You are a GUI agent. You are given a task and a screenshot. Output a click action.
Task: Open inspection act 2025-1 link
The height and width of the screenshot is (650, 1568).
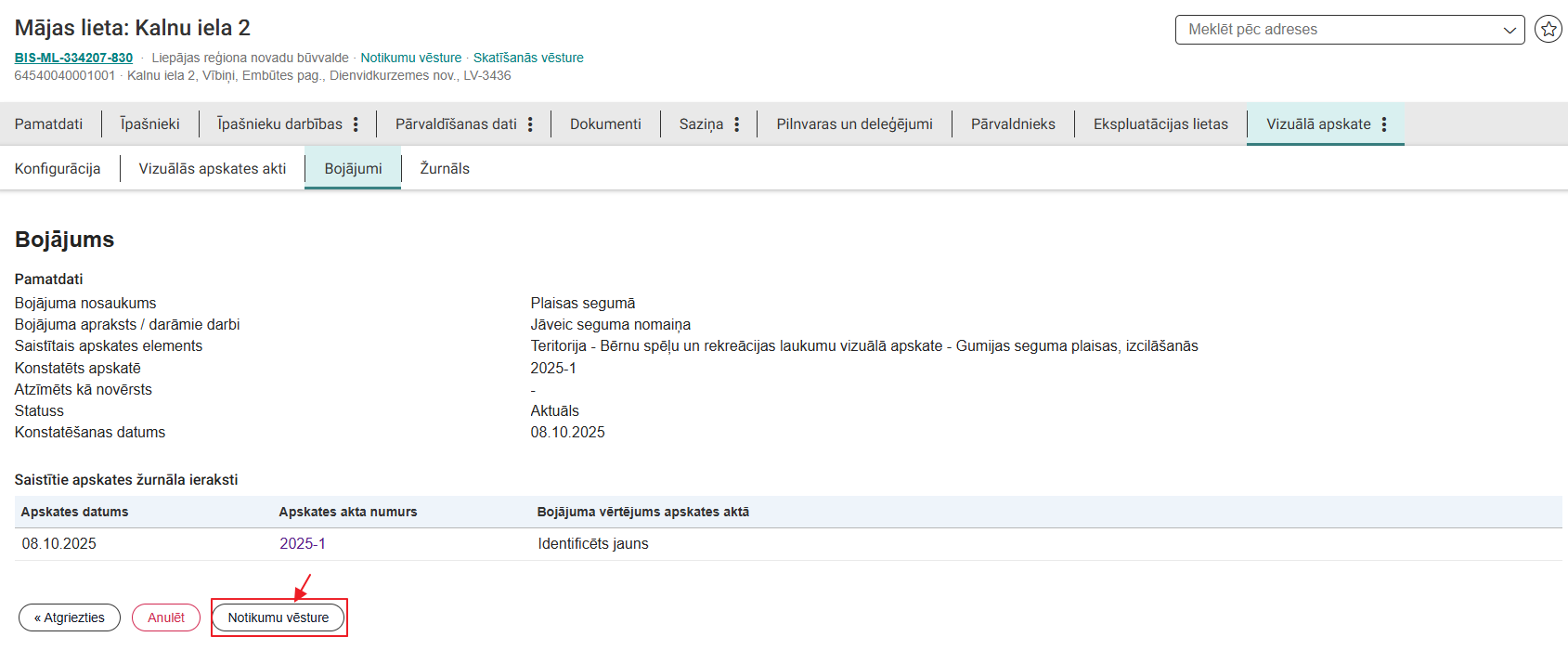click(x=303, y=544)
